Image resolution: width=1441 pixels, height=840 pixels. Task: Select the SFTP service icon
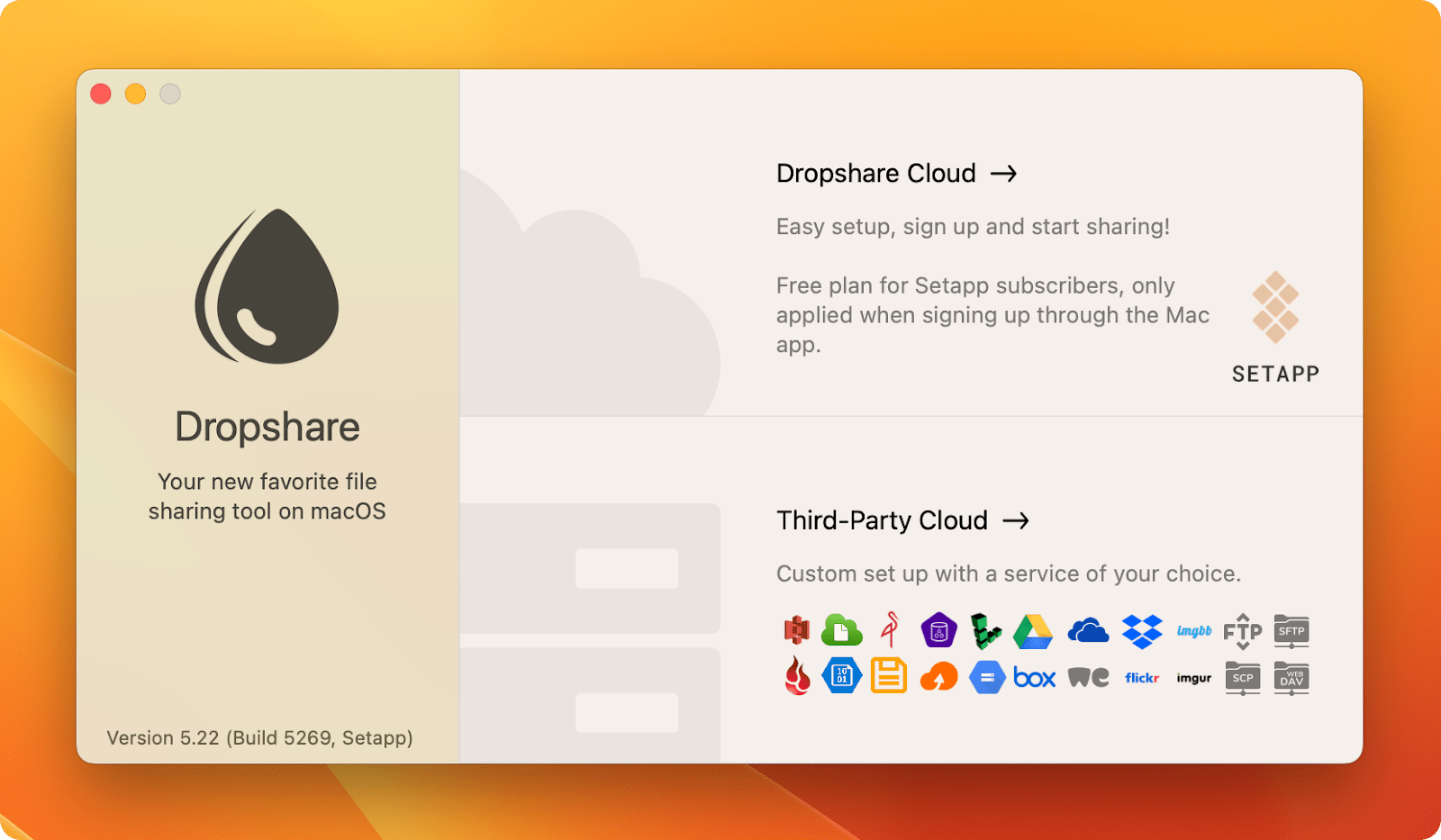coord(1291,631)
